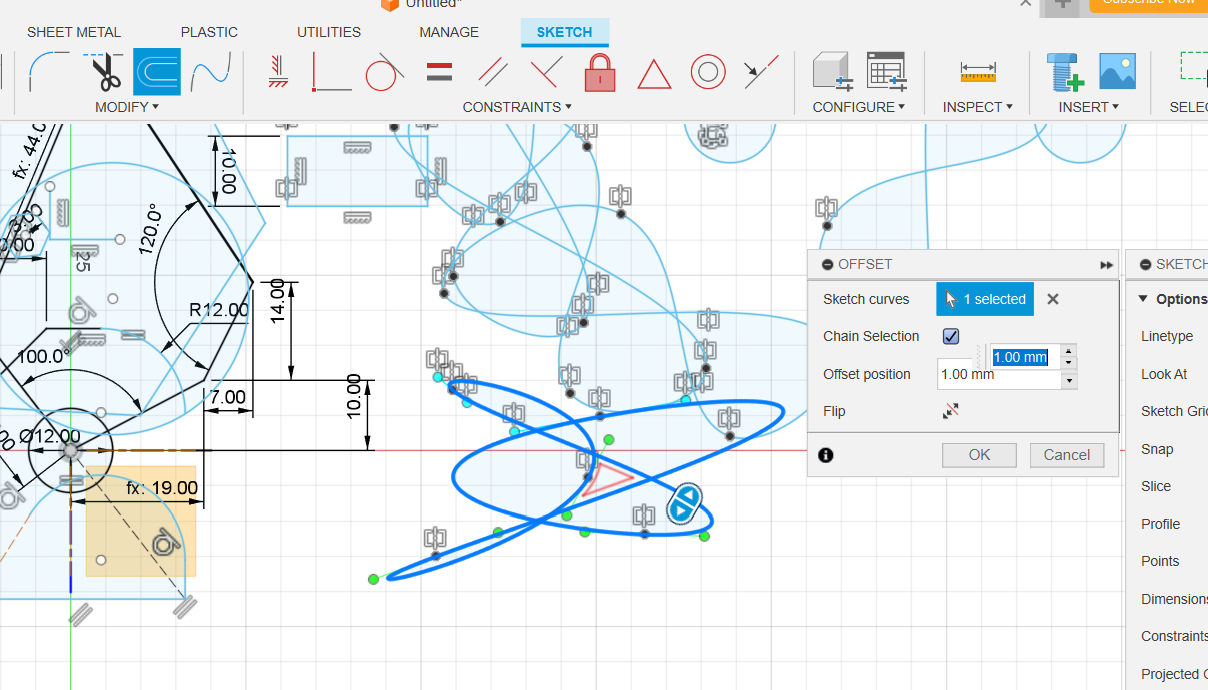Apply the Parallel constraint
1208x690 pixels.
pos(492,72)
